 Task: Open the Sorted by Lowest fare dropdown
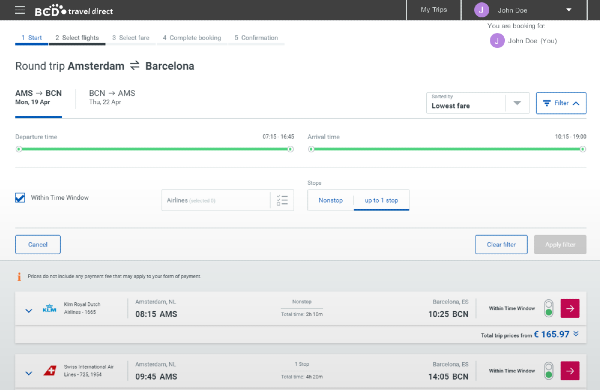pyautogui.click(x=478, y=103)
